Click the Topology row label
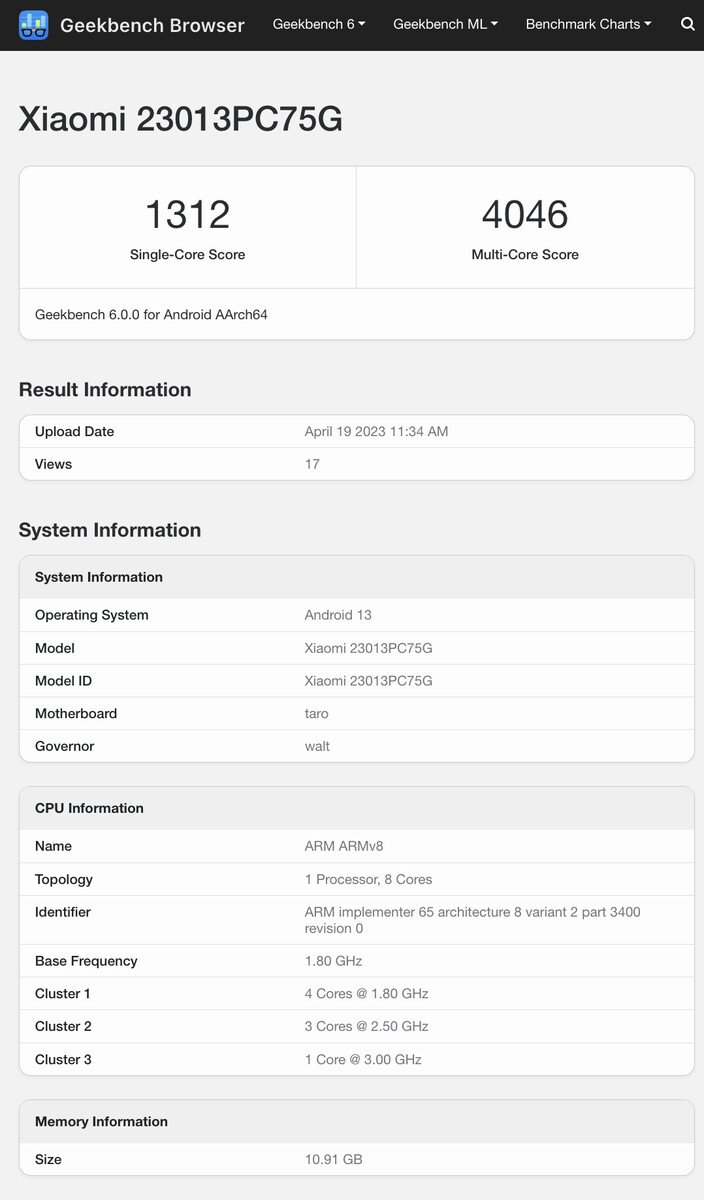This screenshot has width=704, height=1200. point(64,880)
